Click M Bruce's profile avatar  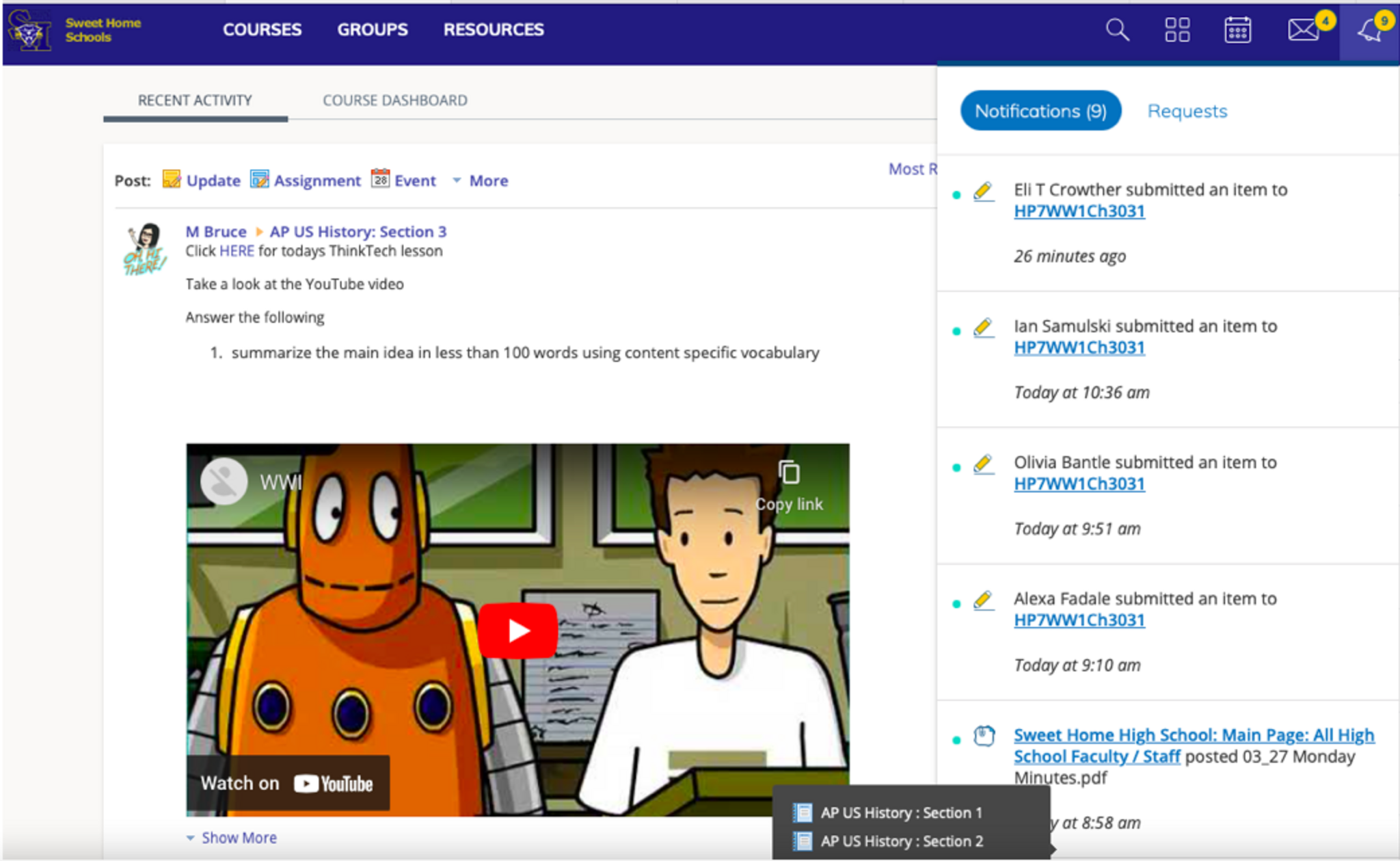coord(145,249)
